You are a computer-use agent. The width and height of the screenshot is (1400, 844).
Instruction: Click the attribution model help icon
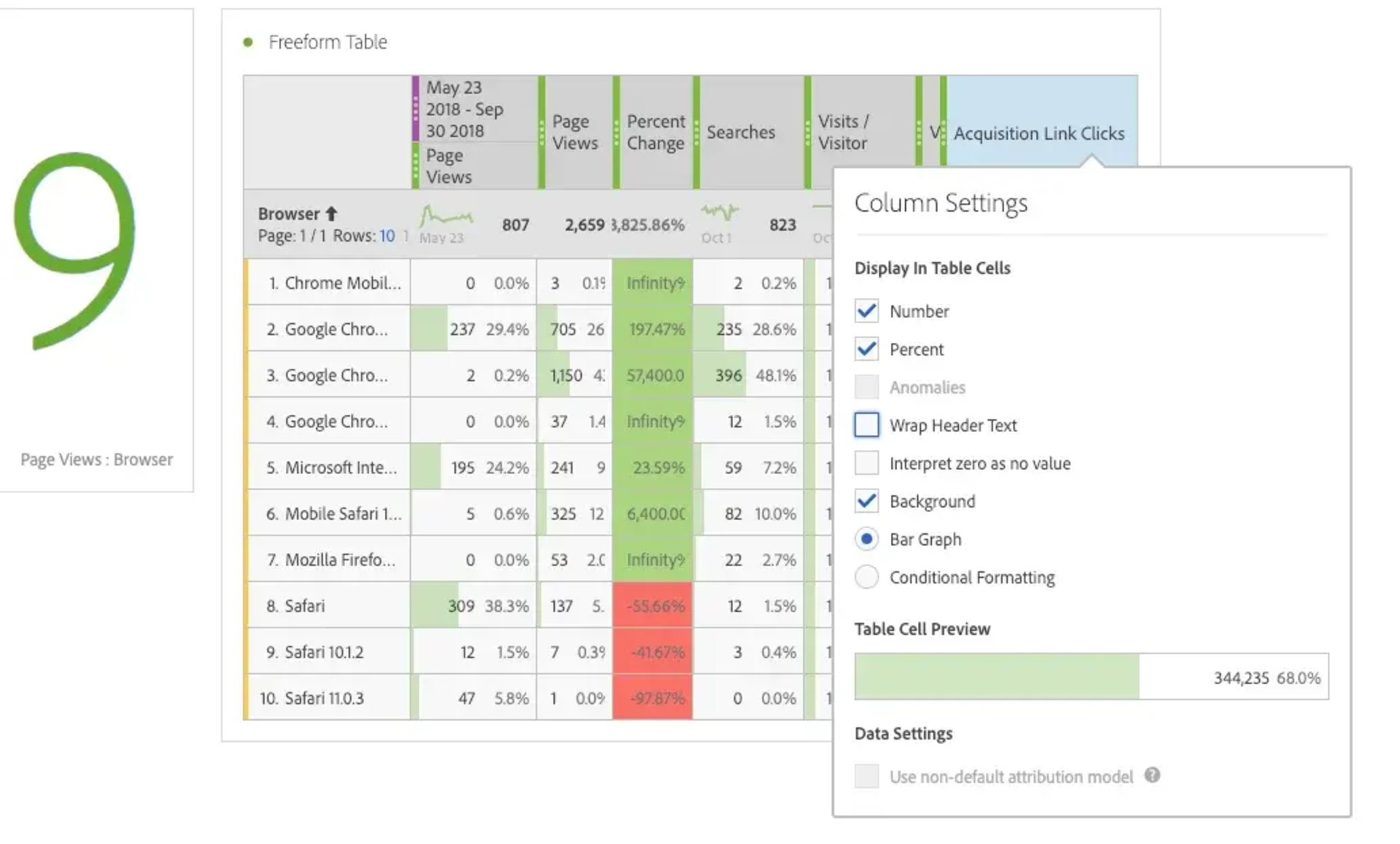click(1152, 775)
